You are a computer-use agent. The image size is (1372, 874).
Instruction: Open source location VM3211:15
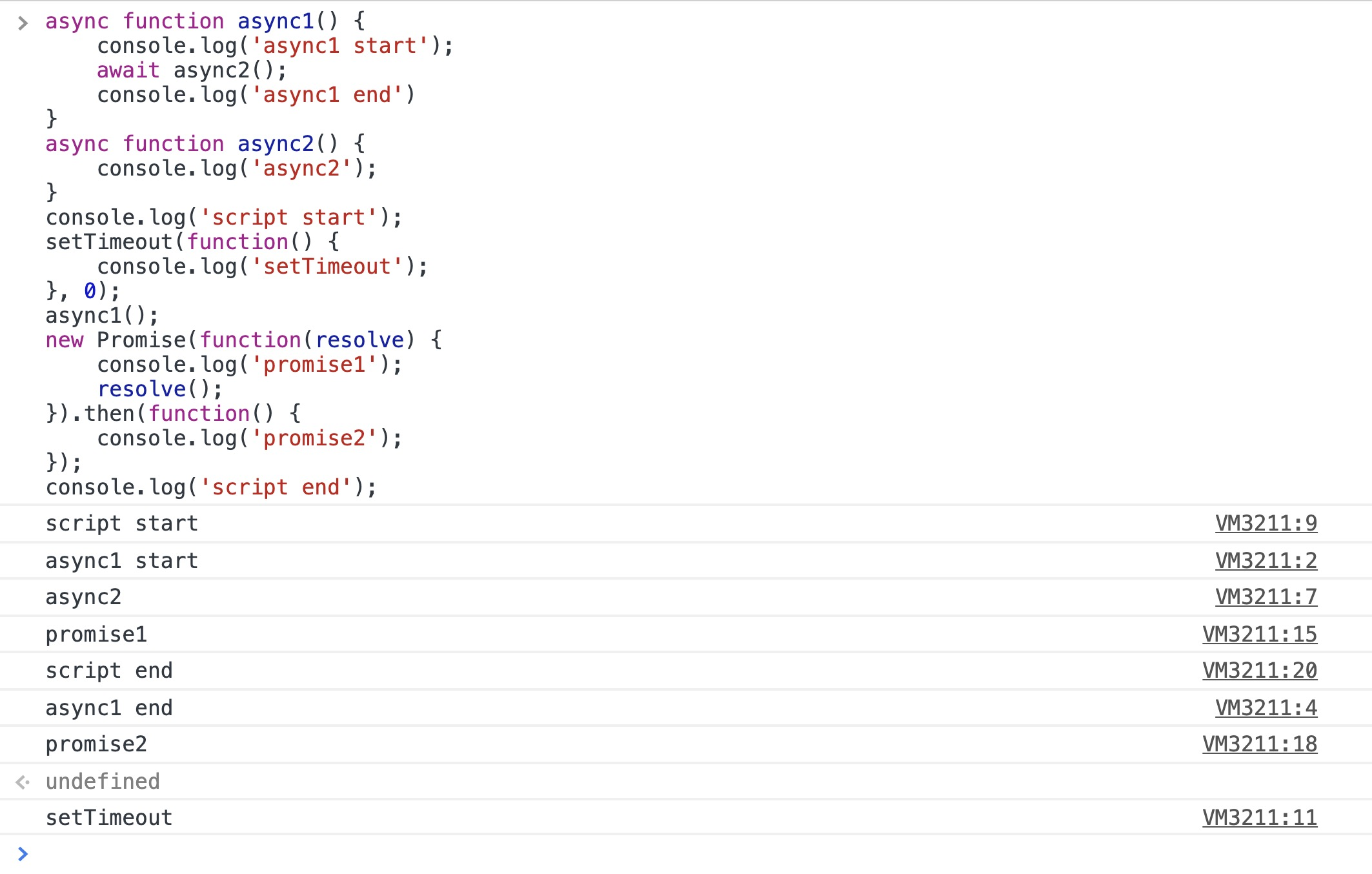click(1259, 635)
